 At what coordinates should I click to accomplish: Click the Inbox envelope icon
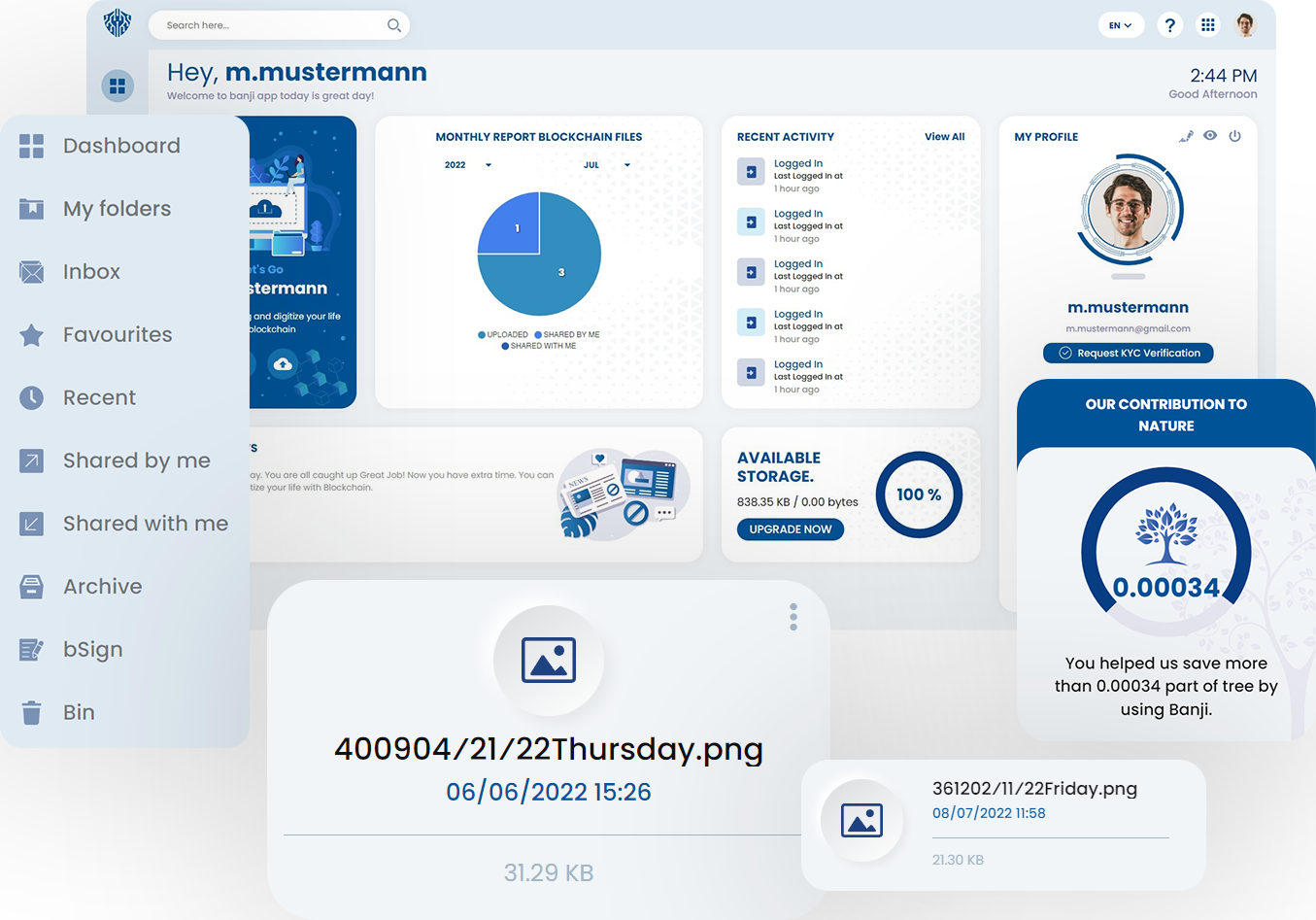31,272
